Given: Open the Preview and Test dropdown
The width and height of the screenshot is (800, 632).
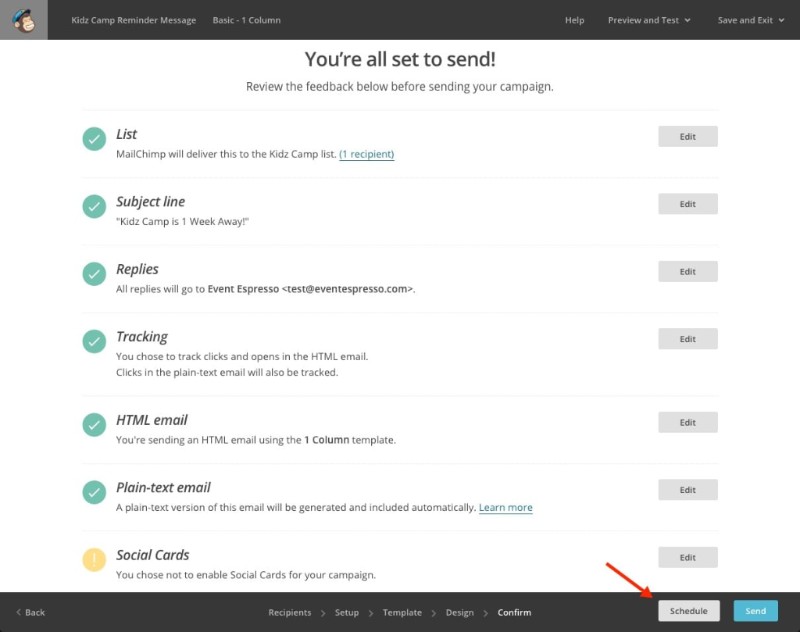Looking at the screenshot, I should click(x=649, y=20).
